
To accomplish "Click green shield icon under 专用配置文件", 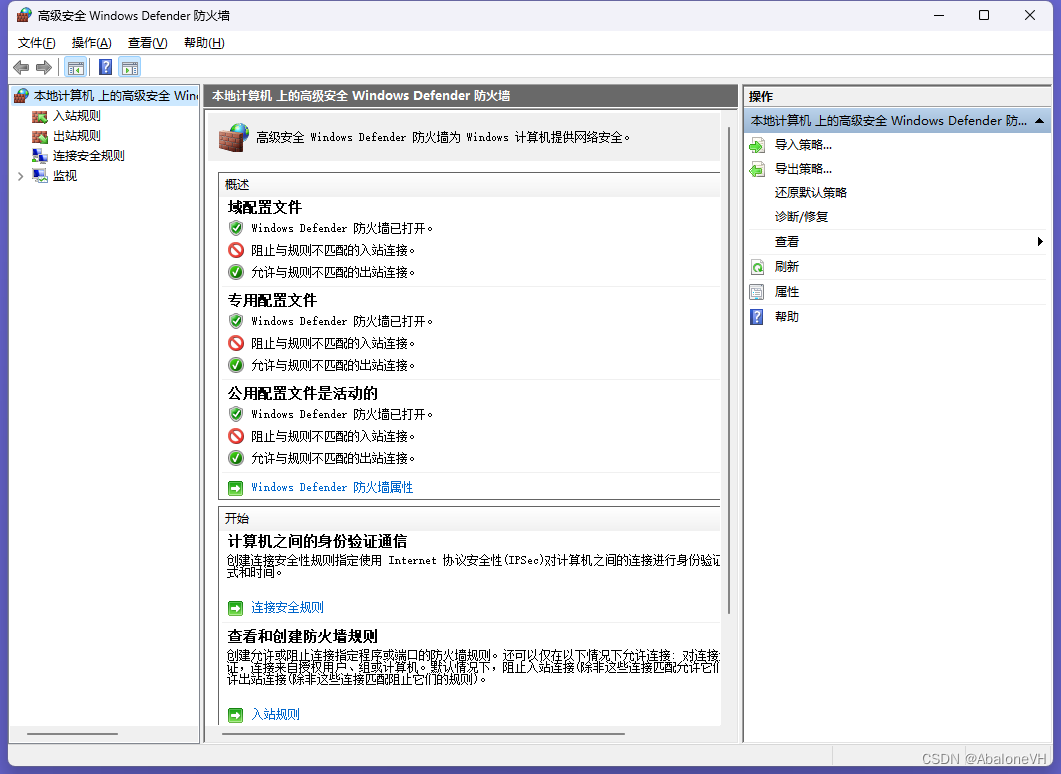I will point(235,321).
